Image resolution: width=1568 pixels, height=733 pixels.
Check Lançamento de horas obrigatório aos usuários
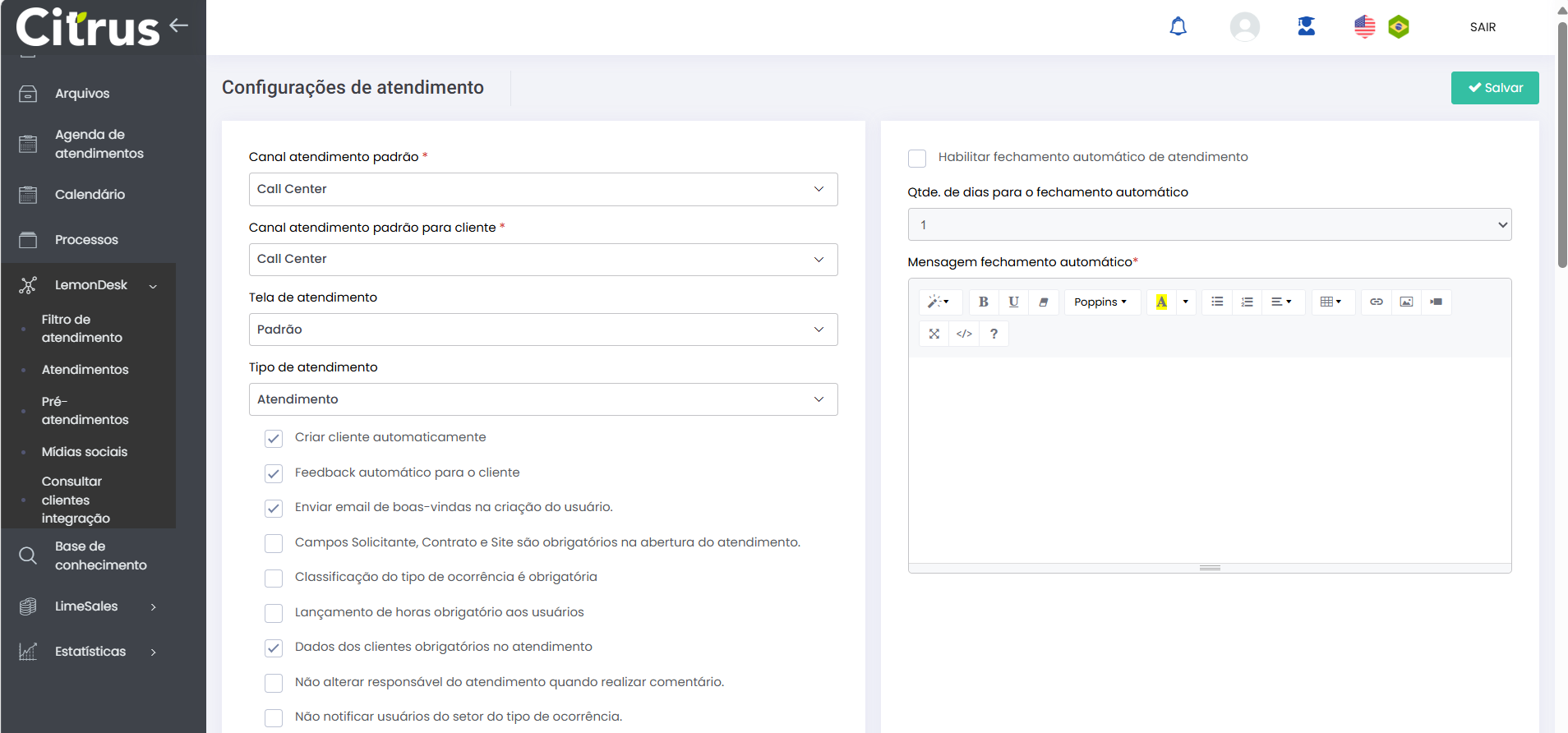click(x=274, y=613)
